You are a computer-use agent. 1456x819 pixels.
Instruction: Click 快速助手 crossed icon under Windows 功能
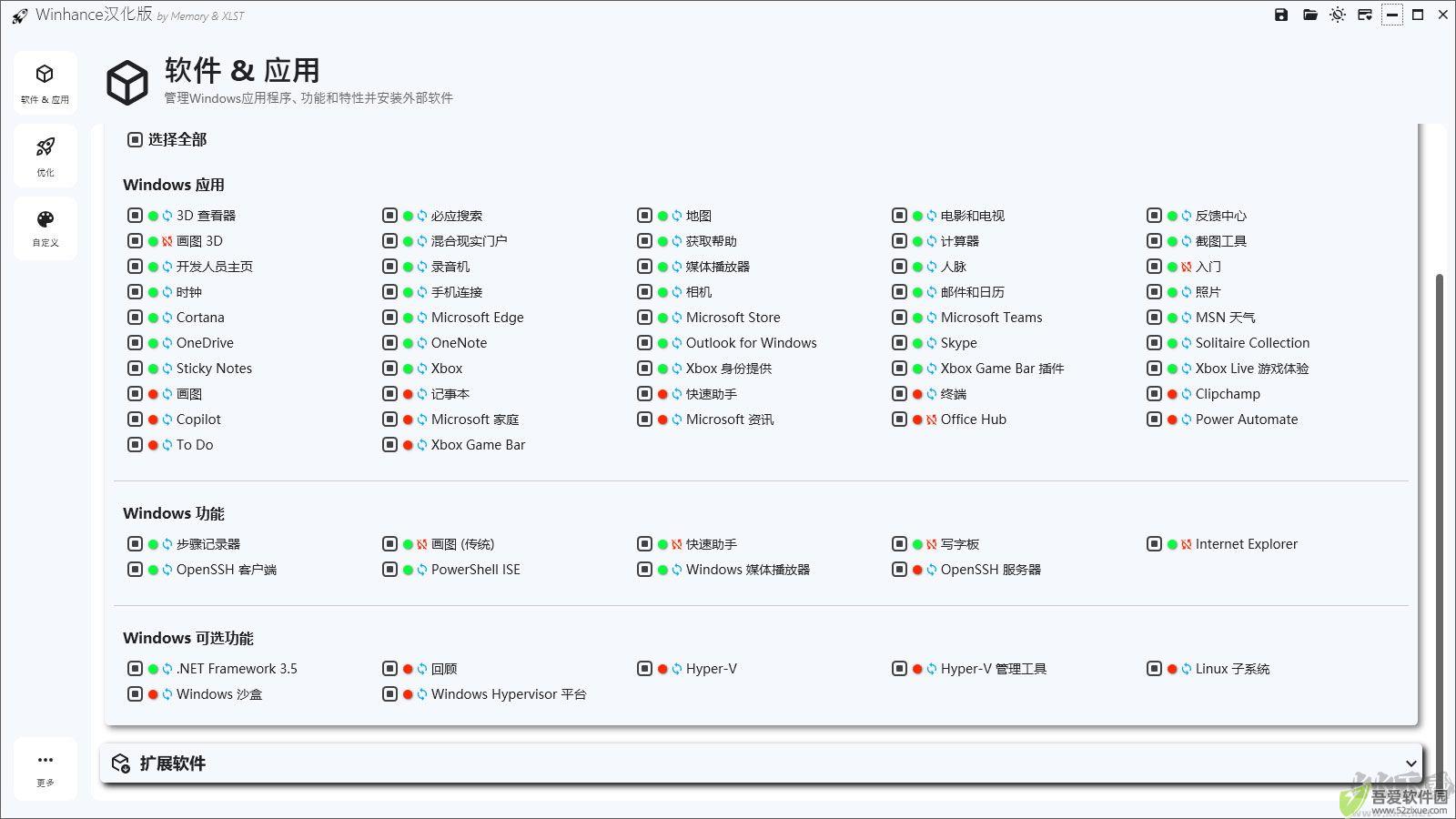[x=677, y=544]
